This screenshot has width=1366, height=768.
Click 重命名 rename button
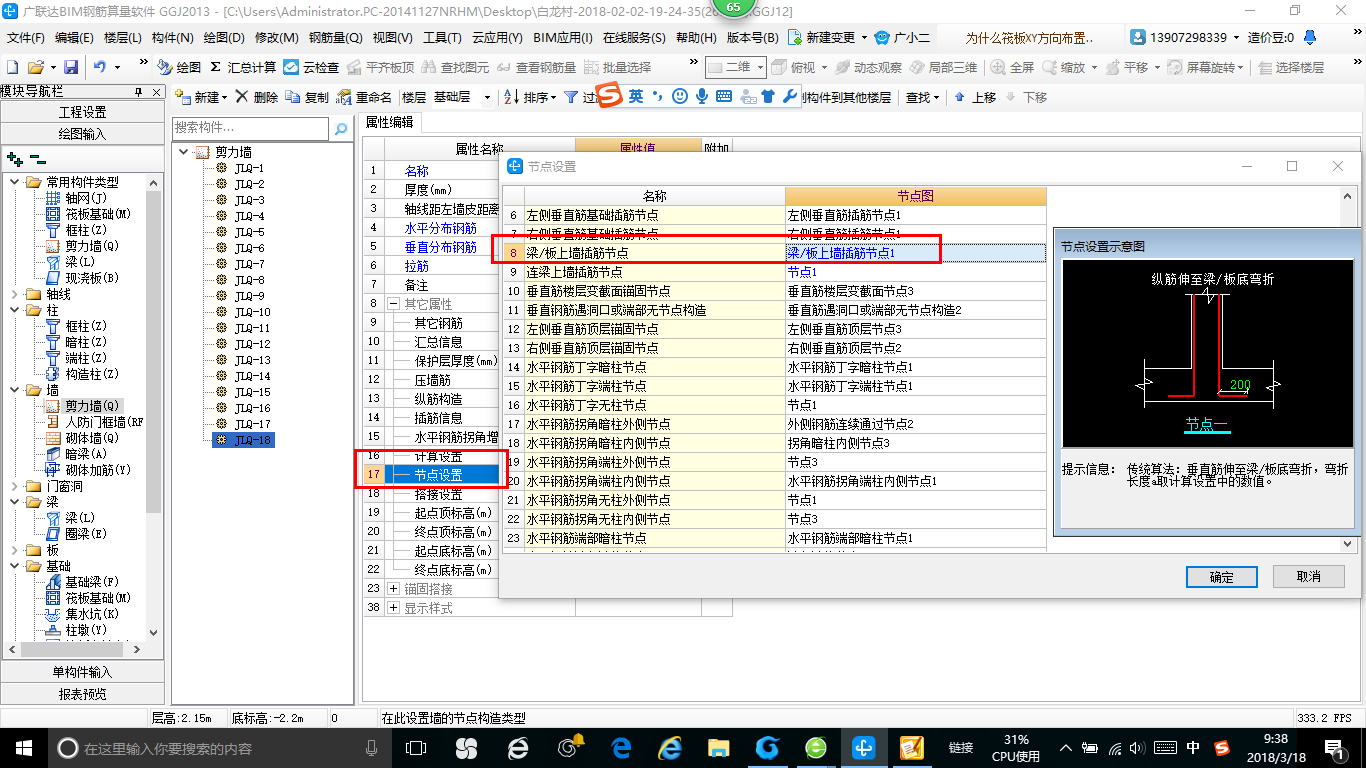365,97
